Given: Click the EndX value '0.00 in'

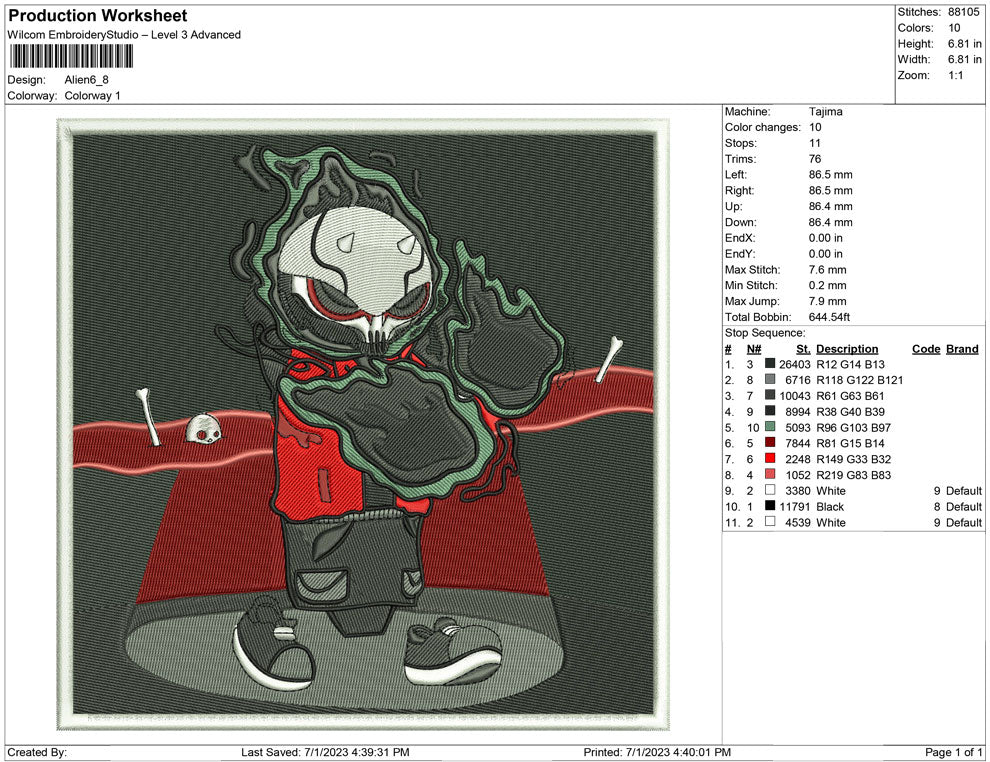Looking at the screenshot, I should [x=825, y=238].
